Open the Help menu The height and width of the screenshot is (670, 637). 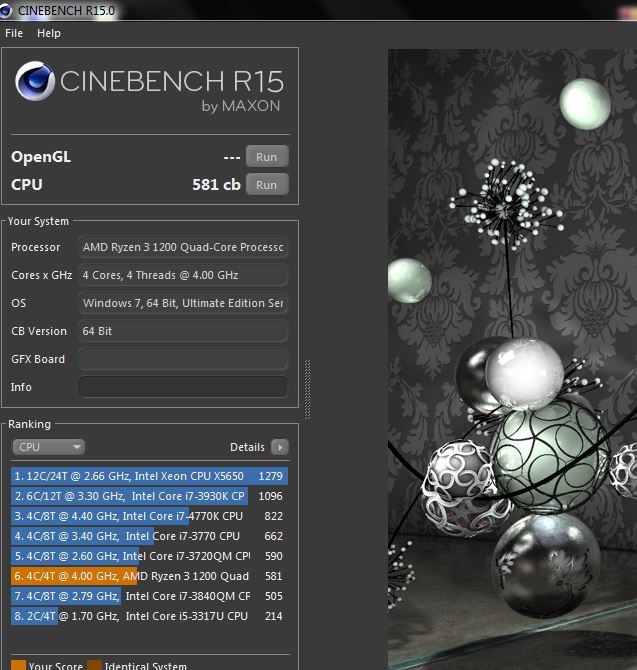coord(49,33)
